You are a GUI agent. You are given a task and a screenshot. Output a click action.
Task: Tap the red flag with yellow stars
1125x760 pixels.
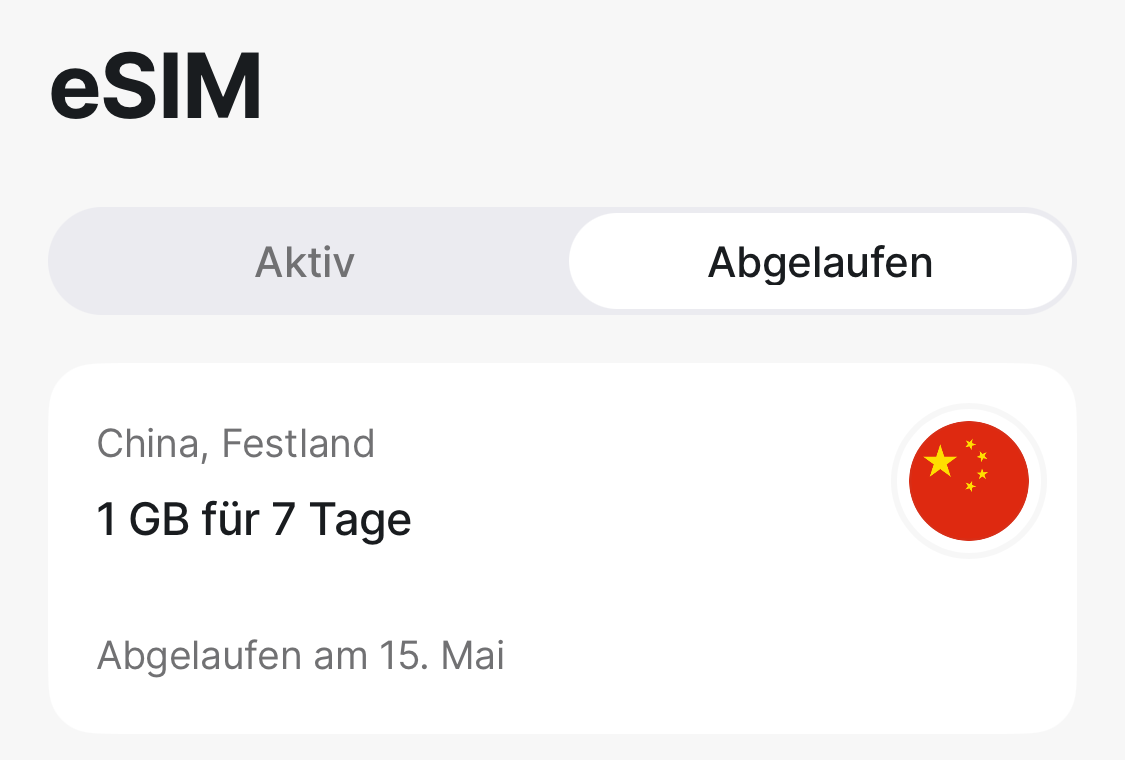969,481
